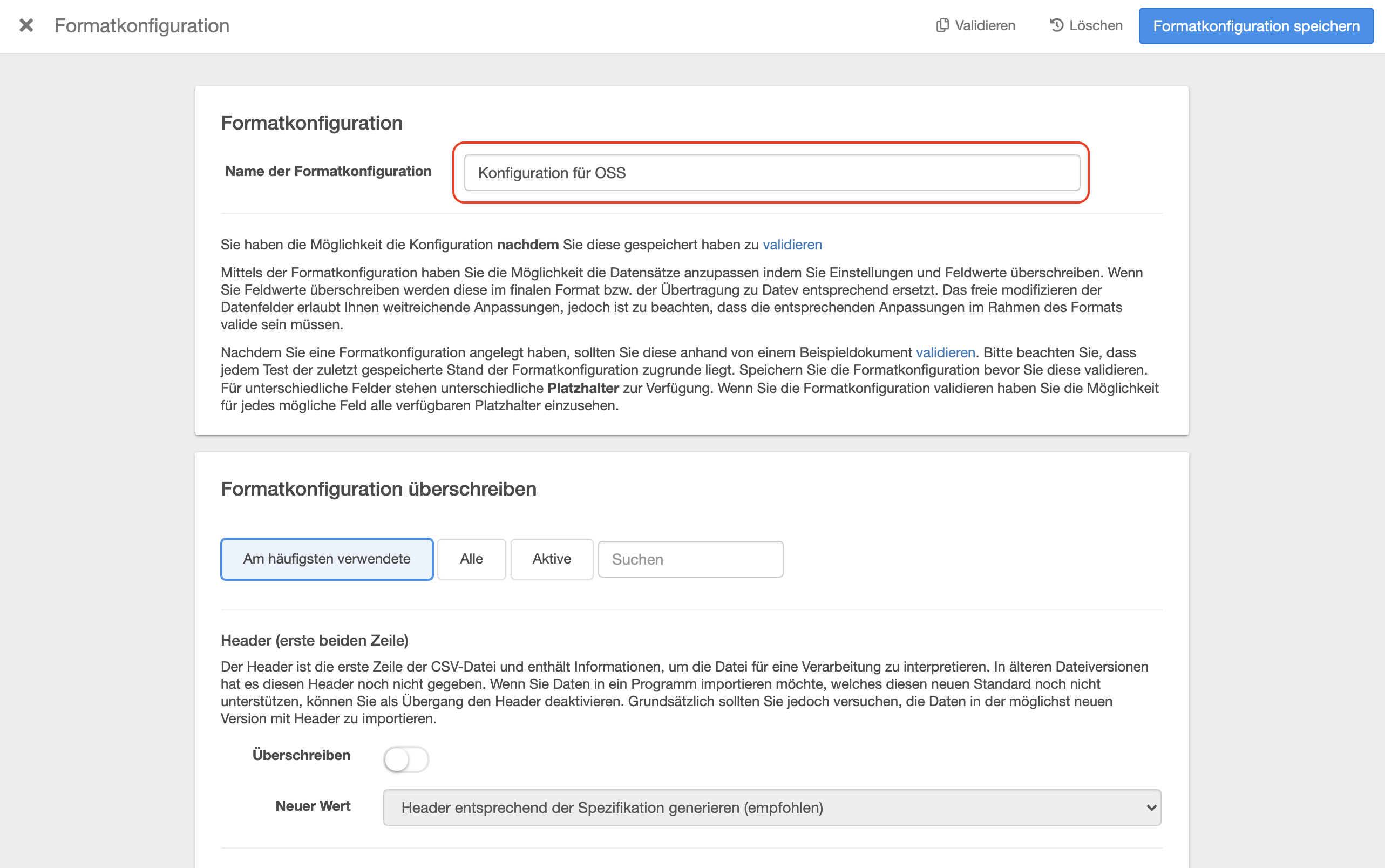Close the Formatkonfiguration dialog with the X icon

(x=26, y=25)
